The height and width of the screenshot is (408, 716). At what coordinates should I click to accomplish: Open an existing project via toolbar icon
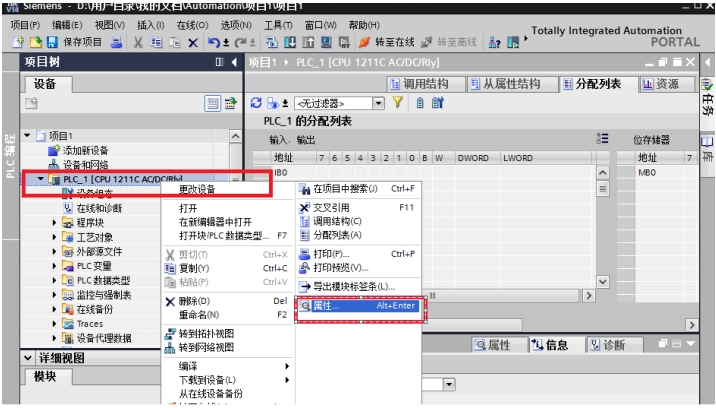point(35,42)
